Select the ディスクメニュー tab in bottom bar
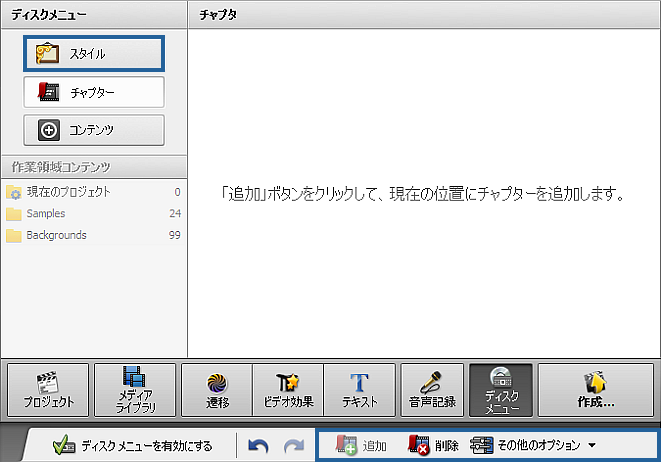The height and width of the screenshot is (466, 661). click(x=501, y=391)
